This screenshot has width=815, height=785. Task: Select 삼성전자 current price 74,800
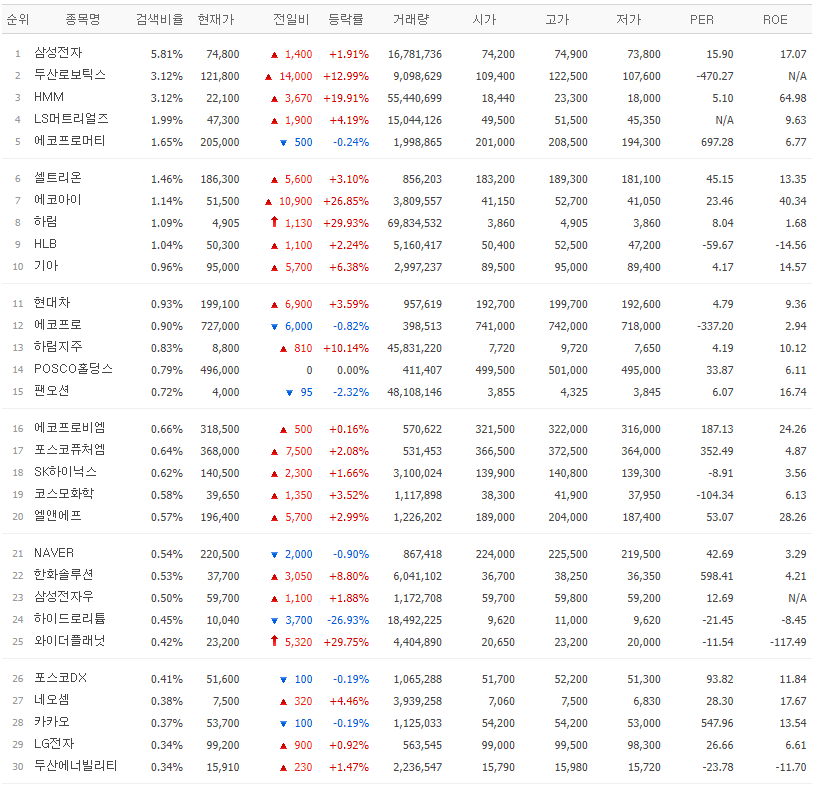(x=222, y=54)
